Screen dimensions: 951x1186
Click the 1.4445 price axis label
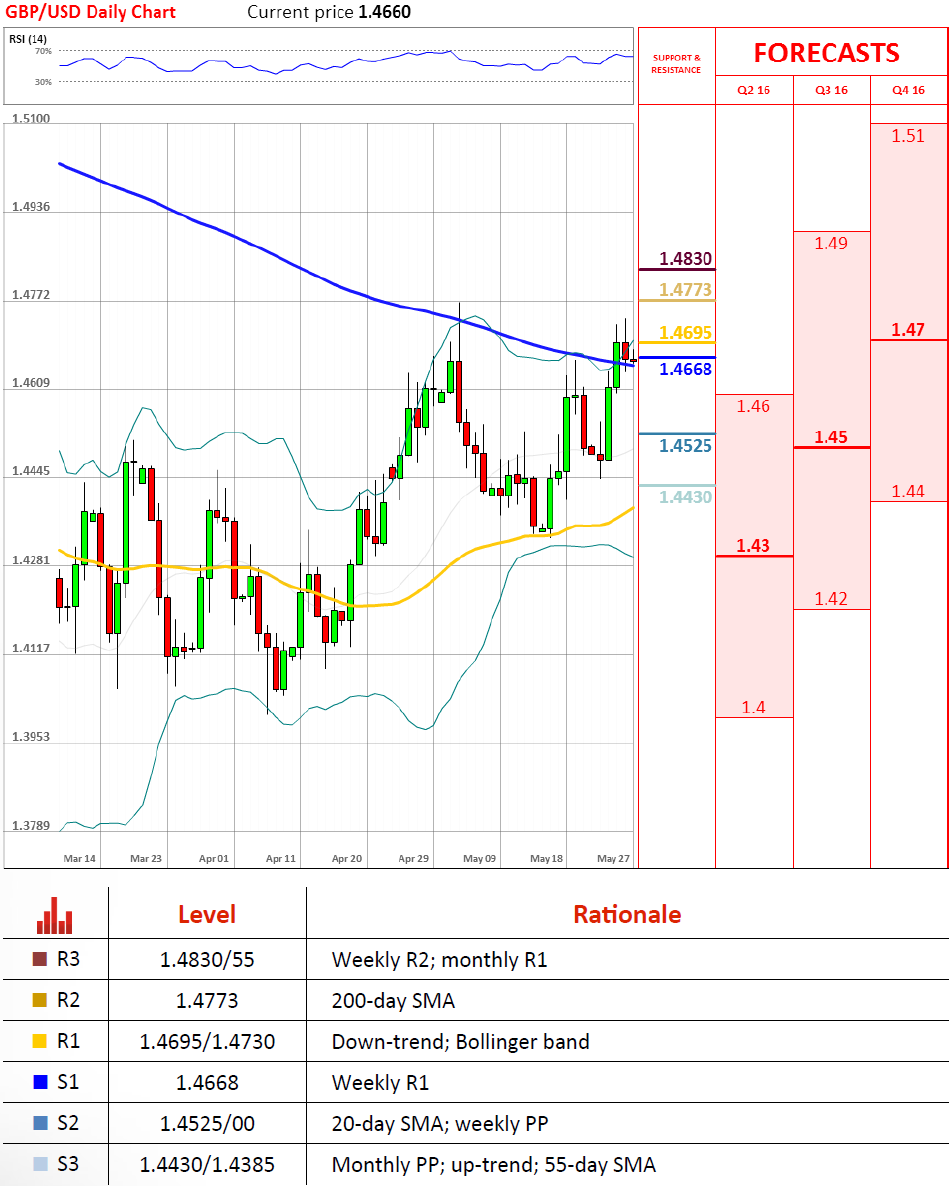click(x=31, y=470)
